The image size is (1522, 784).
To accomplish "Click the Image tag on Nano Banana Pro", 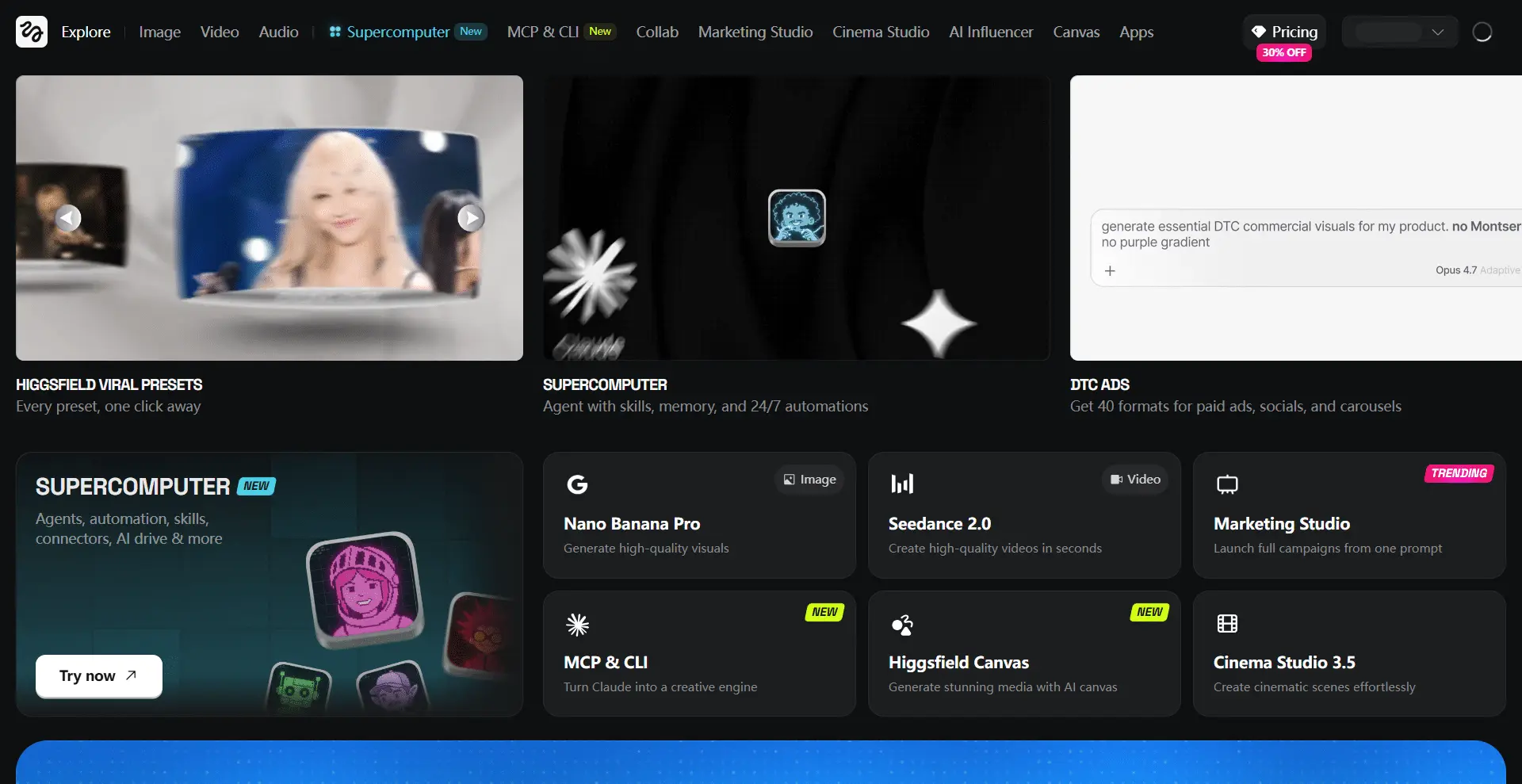I will pos(809,480).
